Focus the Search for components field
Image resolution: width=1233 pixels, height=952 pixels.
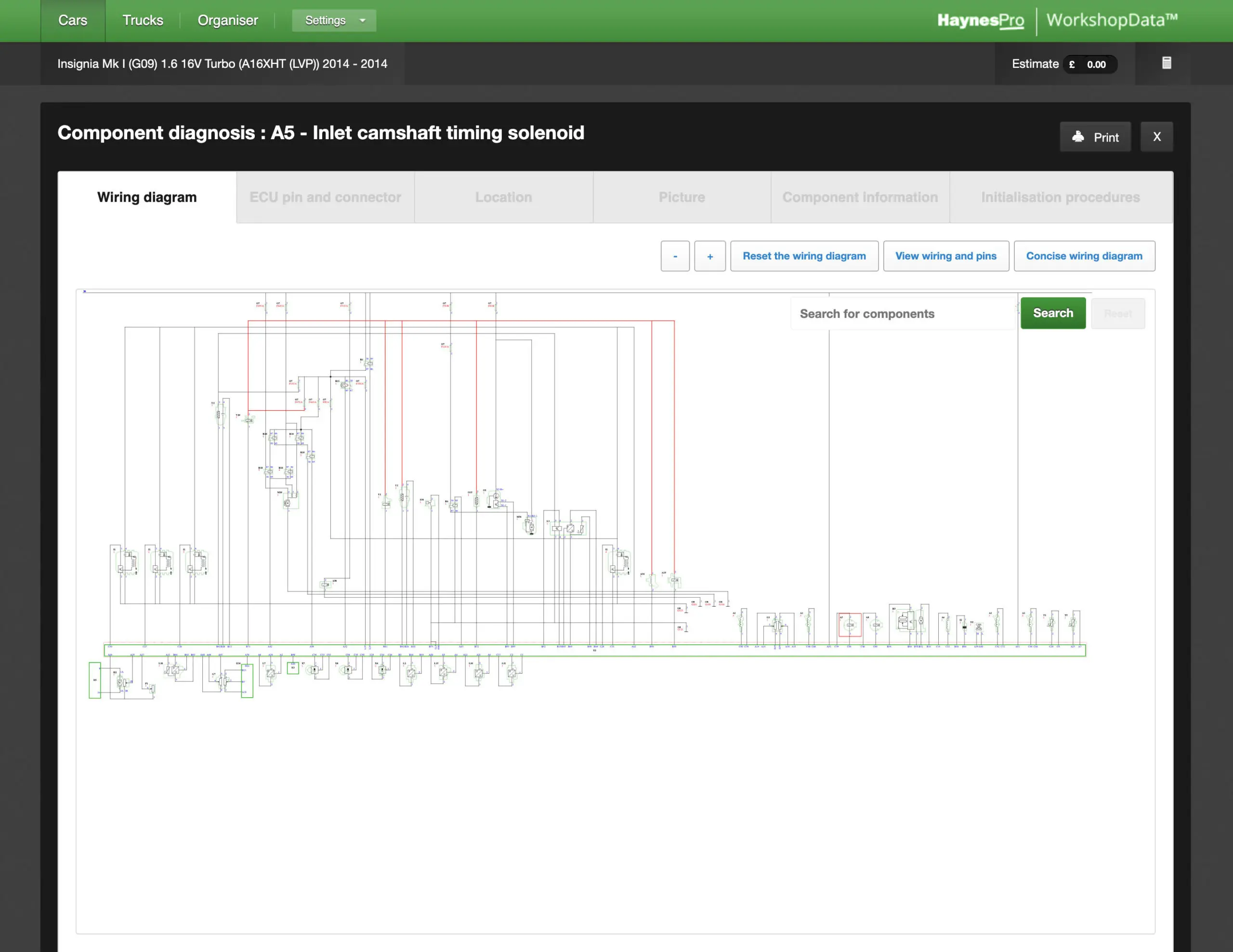pyautogui.click(x=903, y=314)
